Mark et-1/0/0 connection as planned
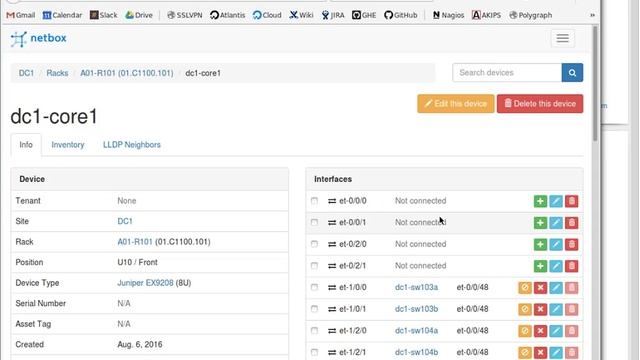The width and height of the screenshot is (640, 360). tap(525, 288)
